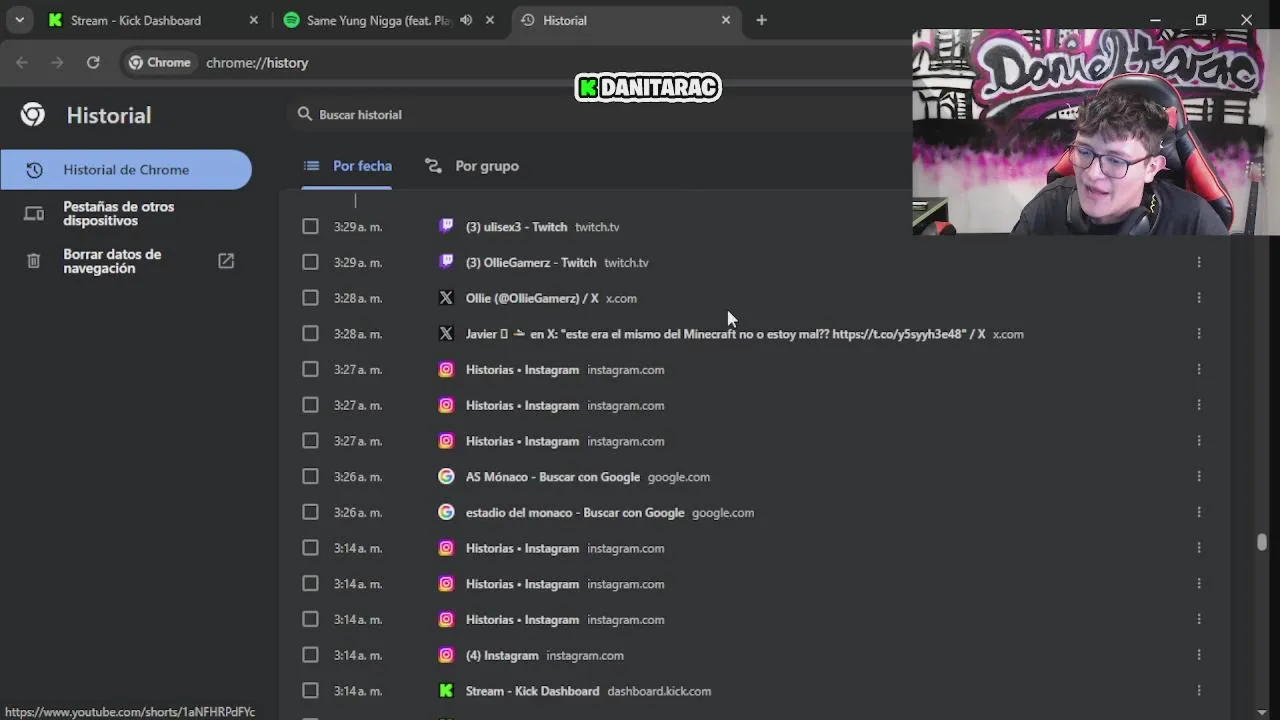Click X favicon of Ollie (@OllieGamerz) entry
Screen dimensions: 1280x720
click(446, 298)
